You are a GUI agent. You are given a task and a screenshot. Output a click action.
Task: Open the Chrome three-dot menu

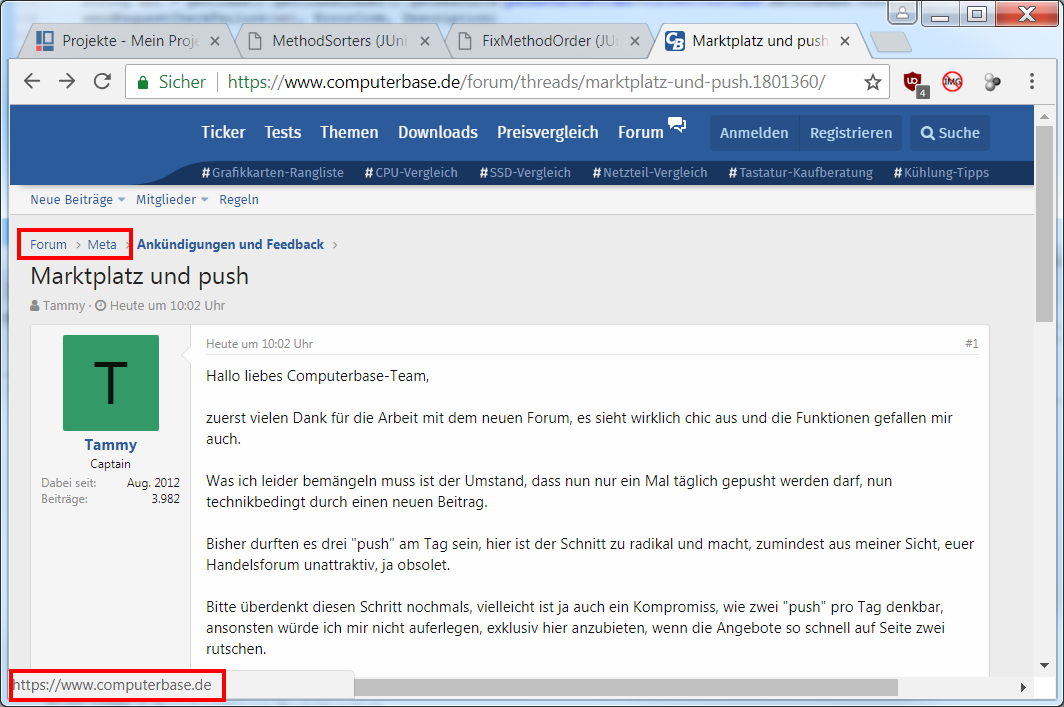(1031, 81)
